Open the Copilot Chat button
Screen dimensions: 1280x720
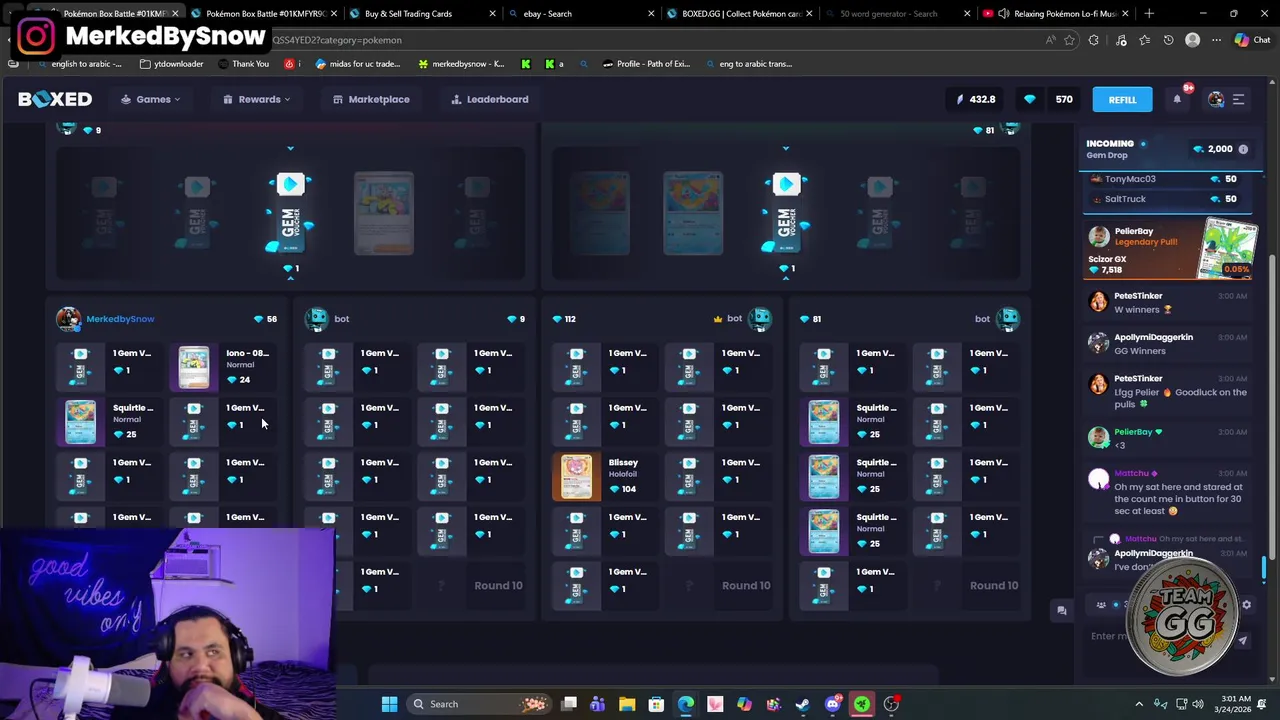(x=1252, y=40)
